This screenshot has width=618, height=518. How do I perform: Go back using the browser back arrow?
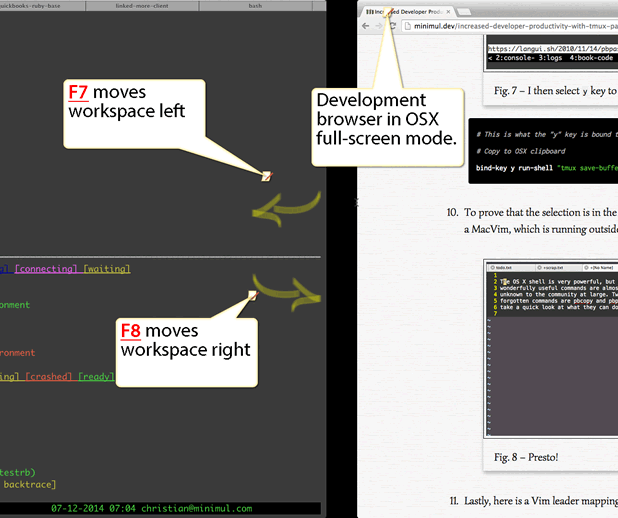[365, 26]
